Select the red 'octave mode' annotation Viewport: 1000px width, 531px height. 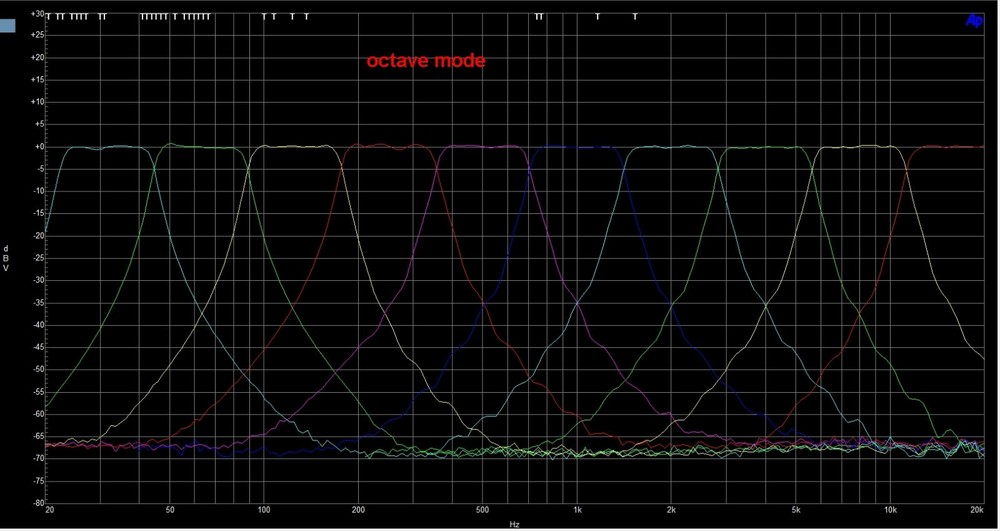(425, 61)
